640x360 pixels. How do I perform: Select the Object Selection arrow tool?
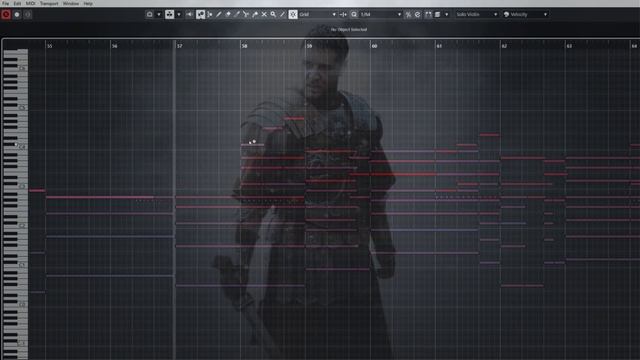click(200, 14)
